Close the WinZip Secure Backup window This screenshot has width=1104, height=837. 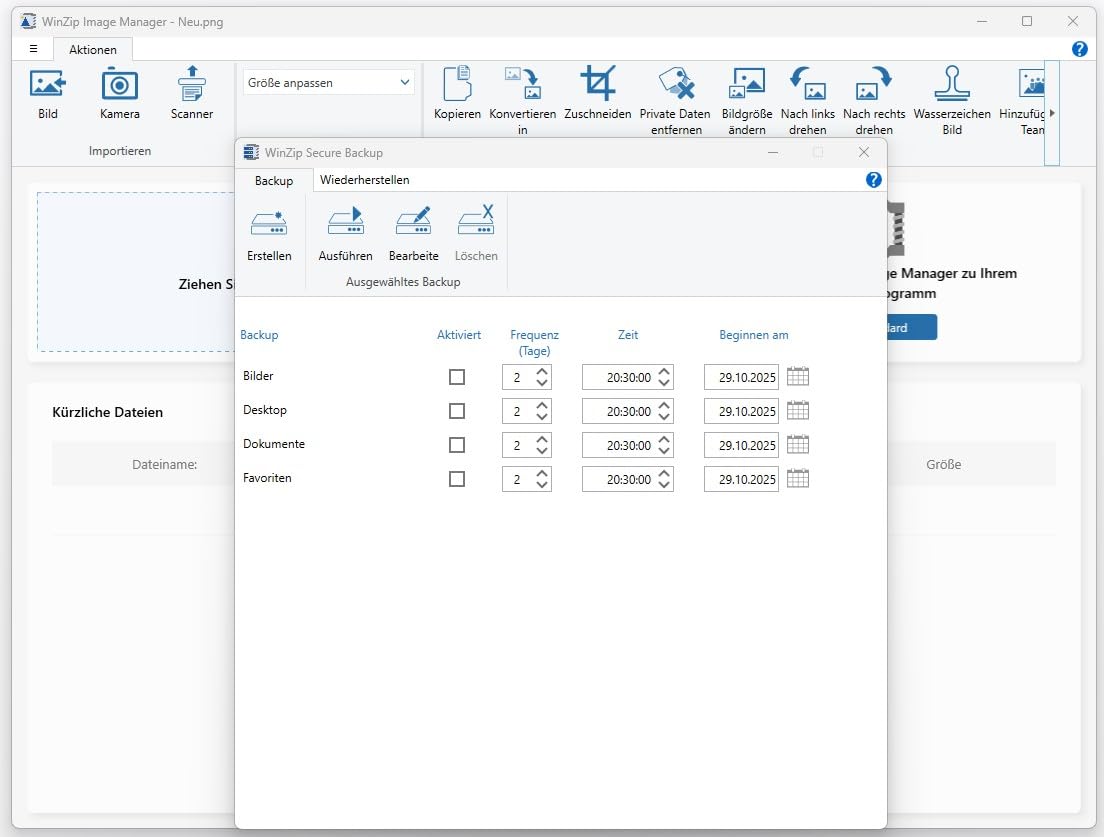(x=864, y=152)
